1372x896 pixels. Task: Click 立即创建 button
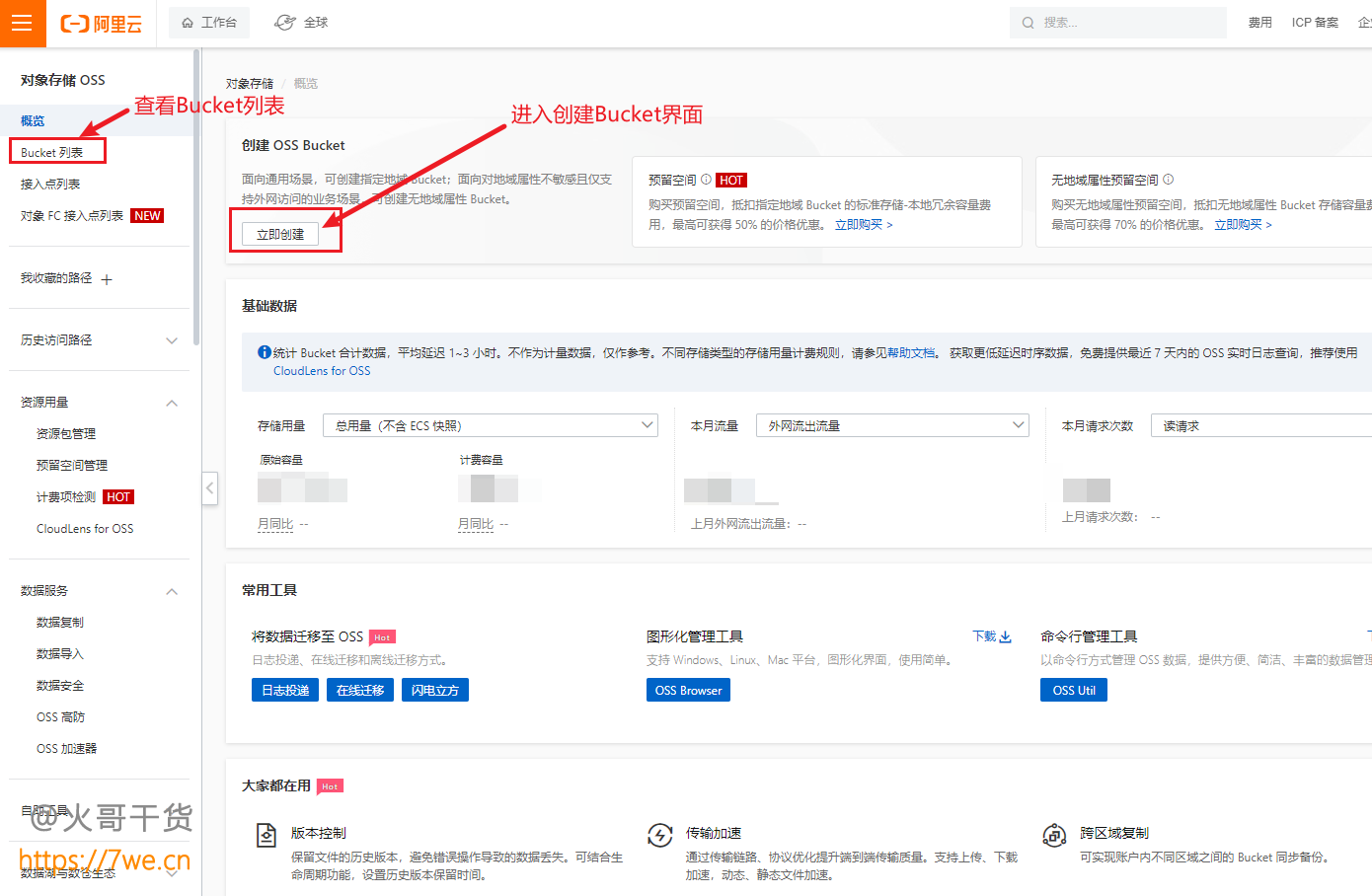(280, 234)
